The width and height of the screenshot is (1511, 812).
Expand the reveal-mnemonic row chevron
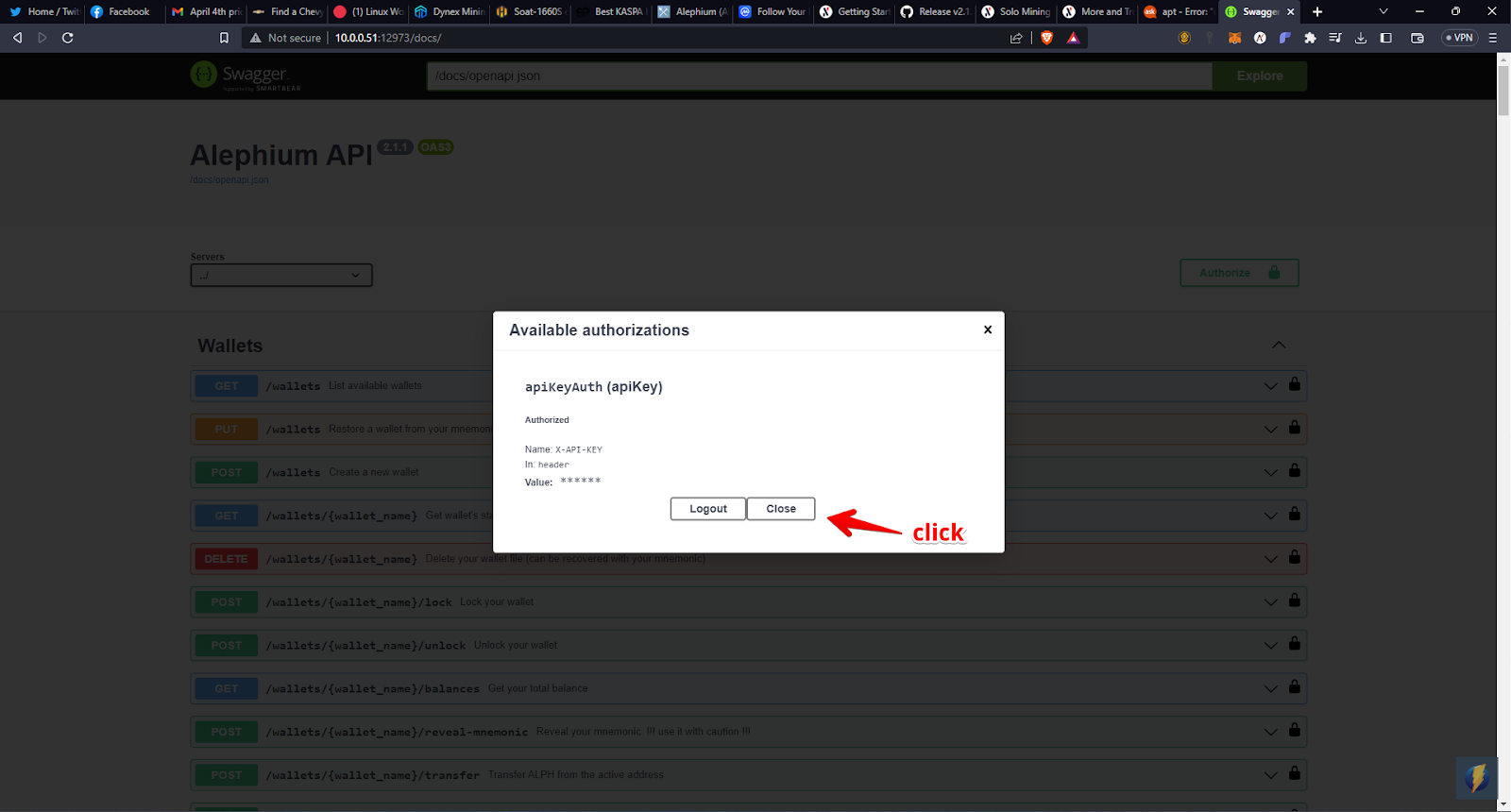point(1271,732)
